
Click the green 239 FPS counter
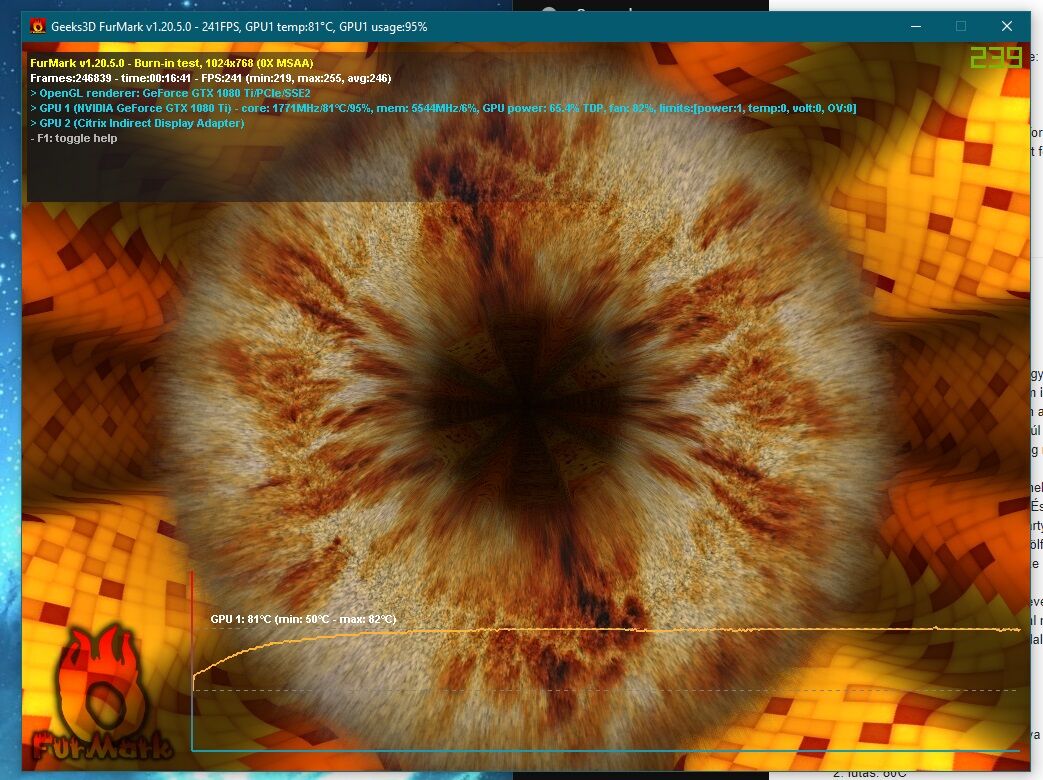(996, 58)
